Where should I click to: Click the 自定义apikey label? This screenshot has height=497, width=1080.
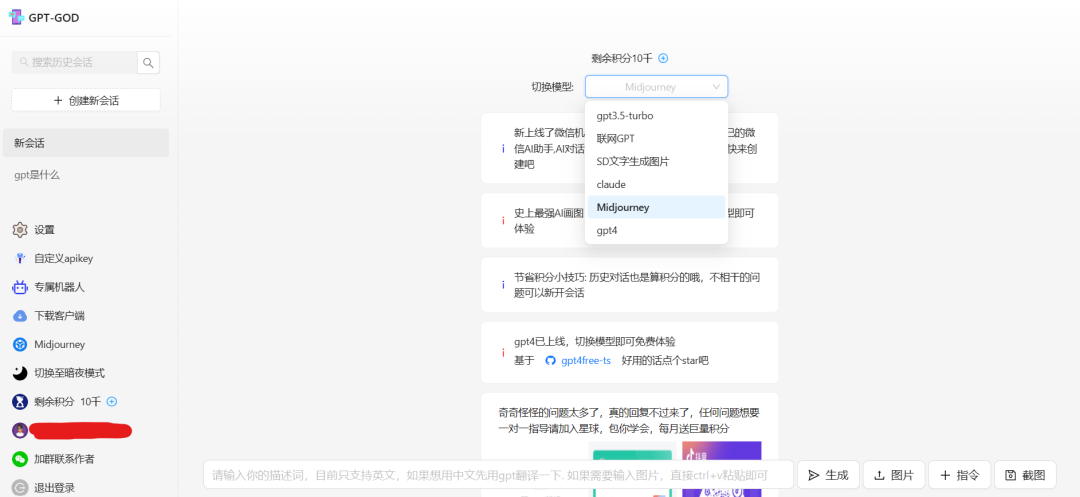(x=63, y=259)
